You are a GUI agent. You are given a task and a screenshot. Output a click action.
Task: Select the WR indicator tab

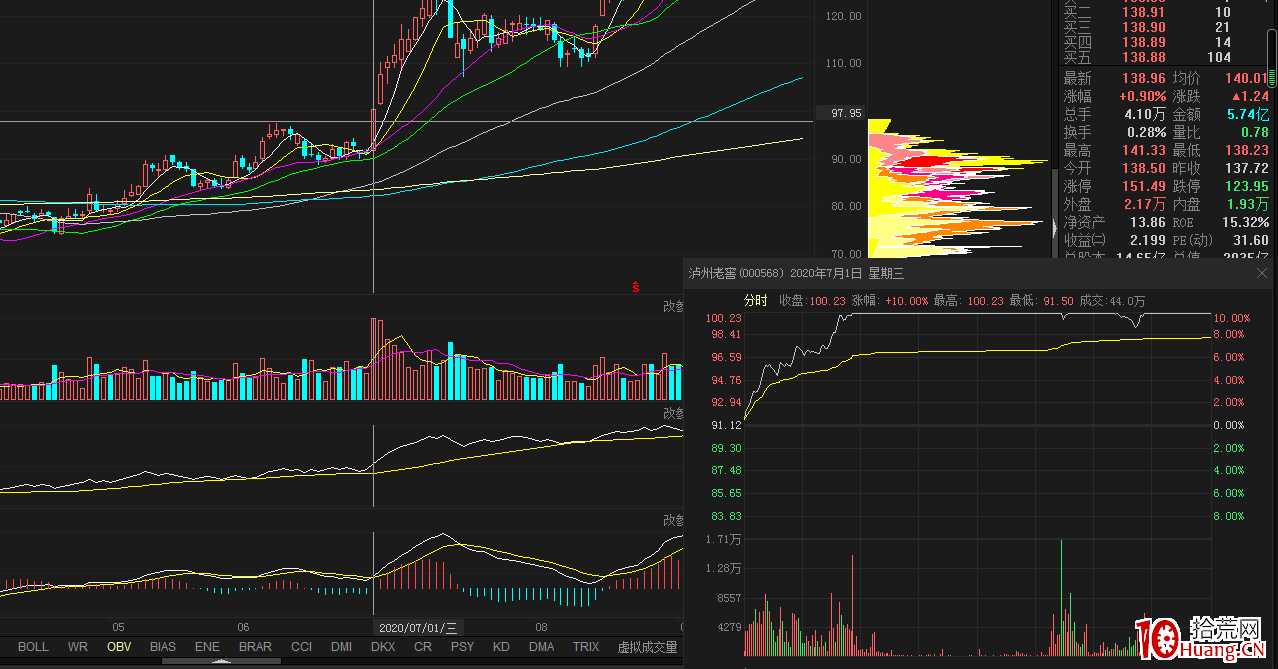[x=78, y=647]
